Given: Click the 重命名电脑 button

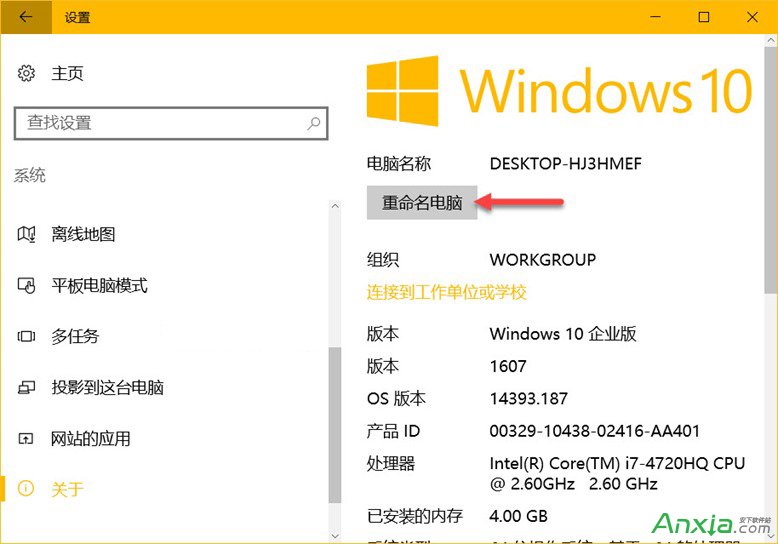Looking at the screenshot, I should (422, 203).
